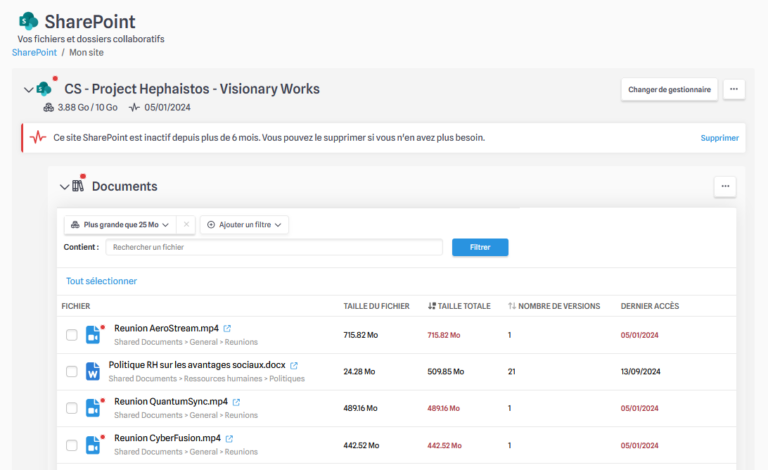Click the Word file icon for Politique RH
Viewport: 768px width, 470px height.
coord(93,372)
